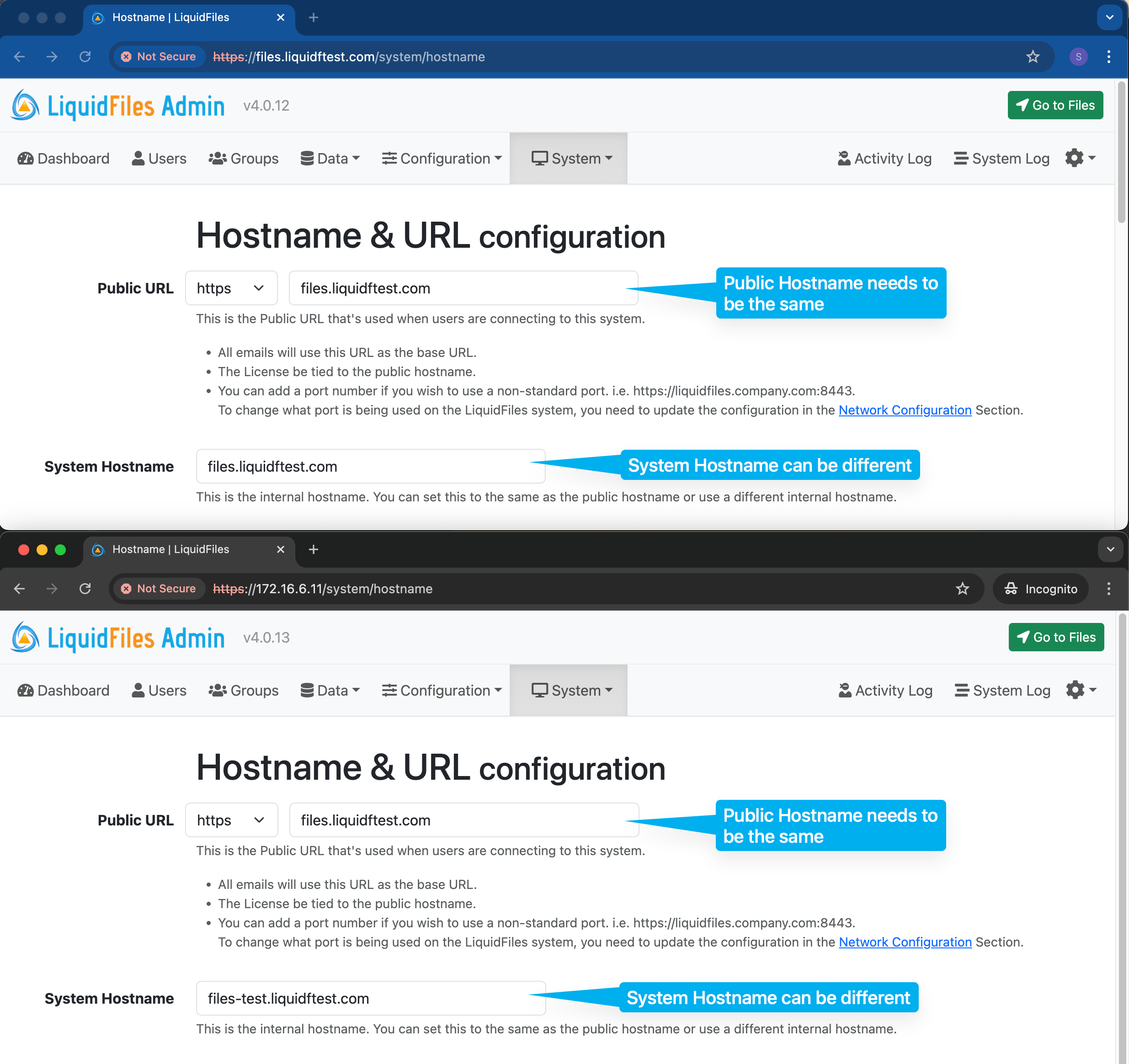Open the Groups section
This screenshot has width=1129, height=1064.
(x=243, y=159)
